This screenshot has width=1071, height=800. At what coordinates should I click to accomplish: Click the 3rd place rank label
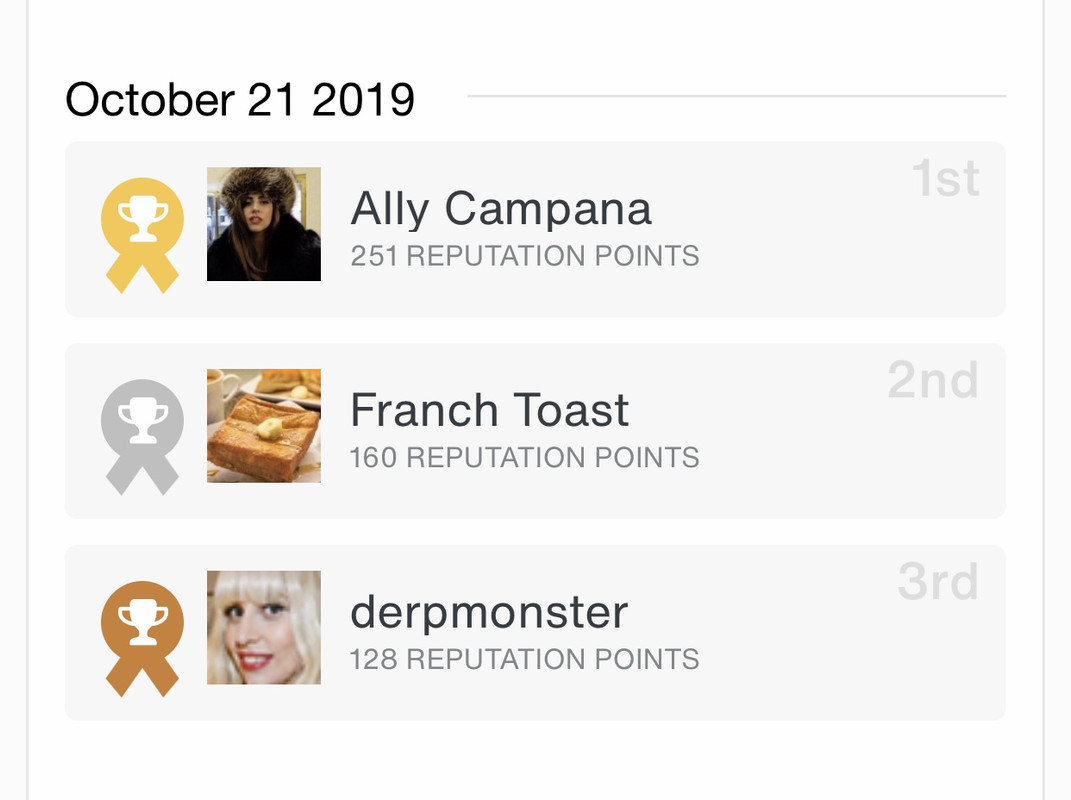tap(938, 581)
